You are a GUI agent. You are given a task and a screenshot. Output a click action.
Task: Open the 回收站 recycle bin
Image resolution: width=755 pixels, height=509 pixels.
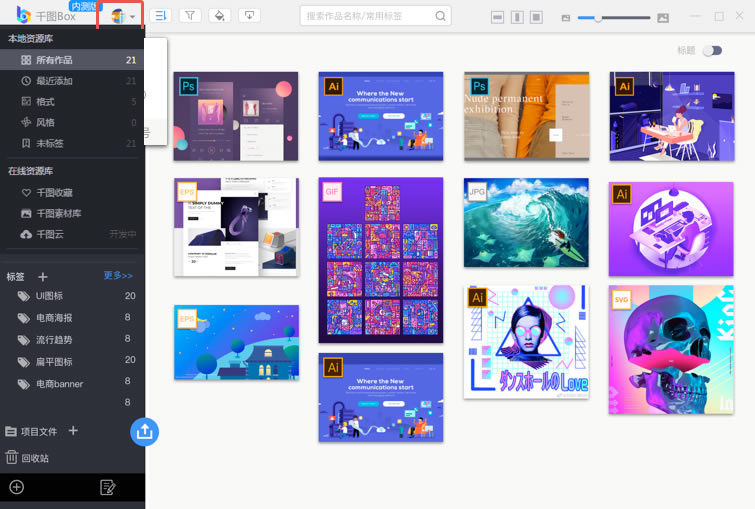click(x=27, y=457)
